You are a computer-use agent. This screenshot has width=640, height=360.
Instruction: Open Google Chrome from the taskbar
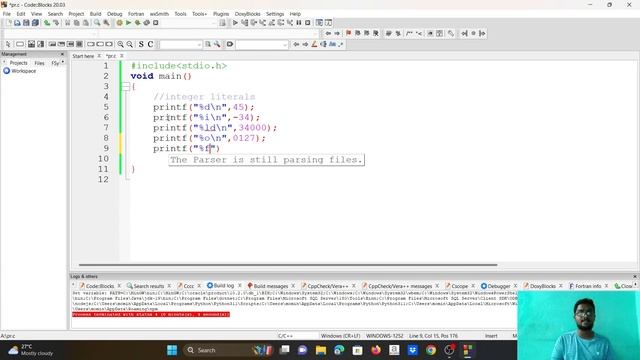(x=431, y=350)
